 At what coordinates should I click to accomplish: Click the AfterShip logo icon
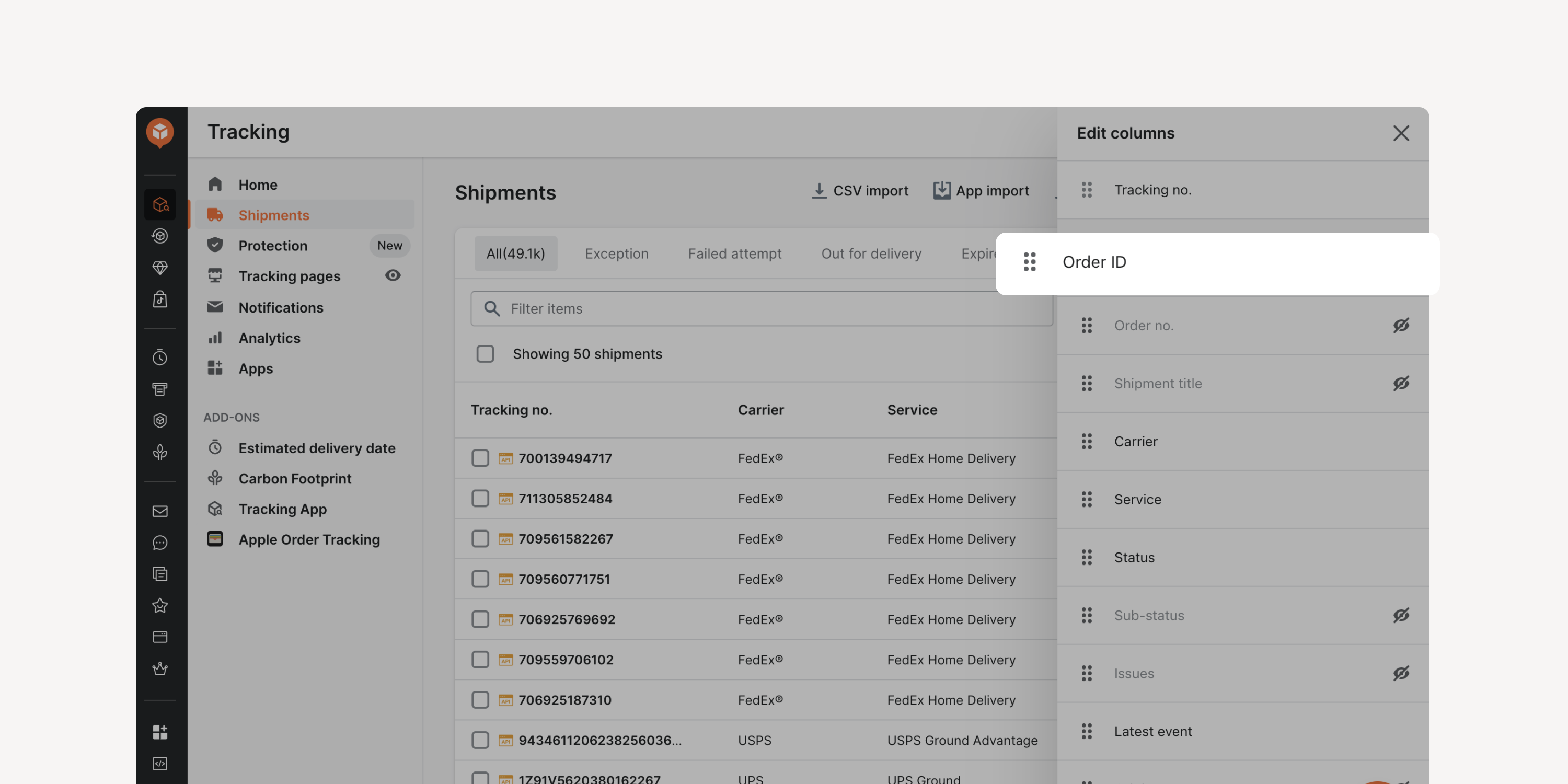click(160, 132)
